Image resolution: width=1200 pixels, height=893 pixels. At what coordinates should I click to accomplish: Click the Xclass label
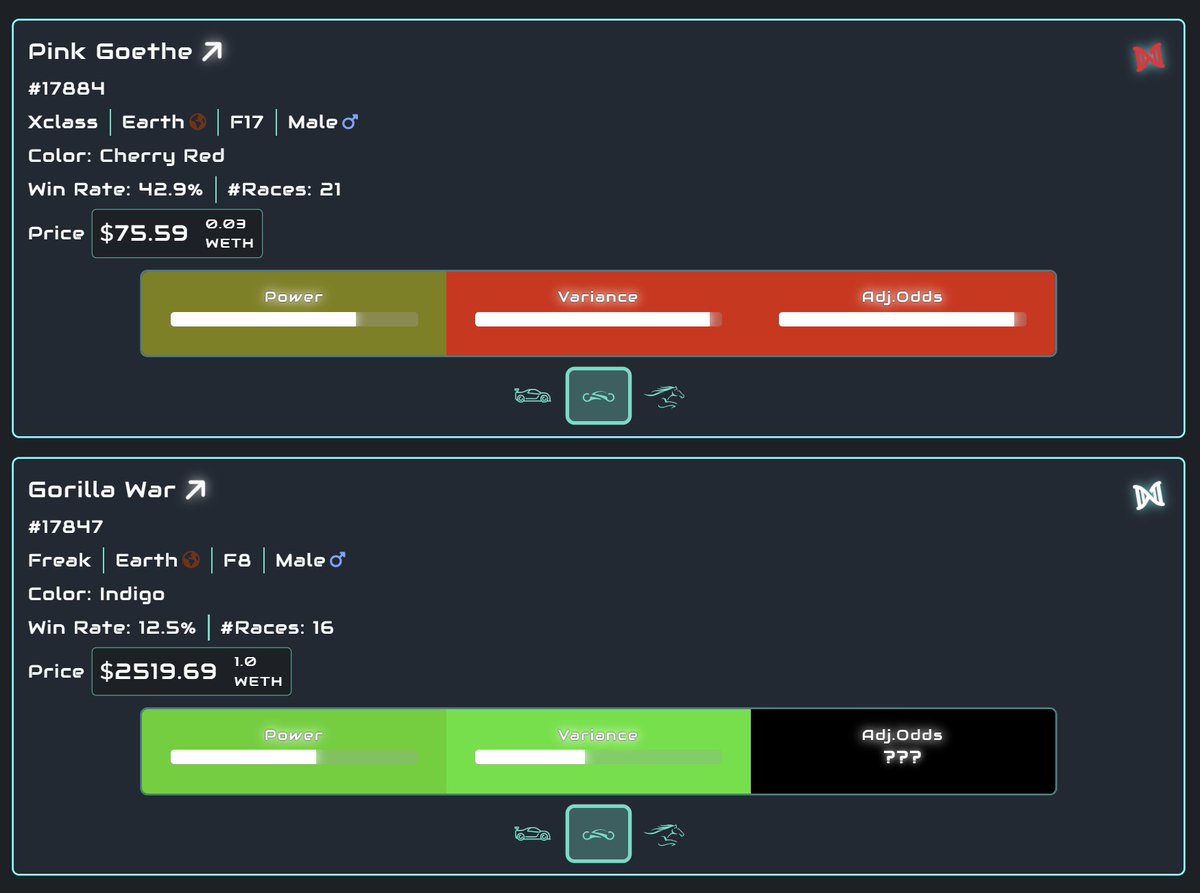point(63,122)
